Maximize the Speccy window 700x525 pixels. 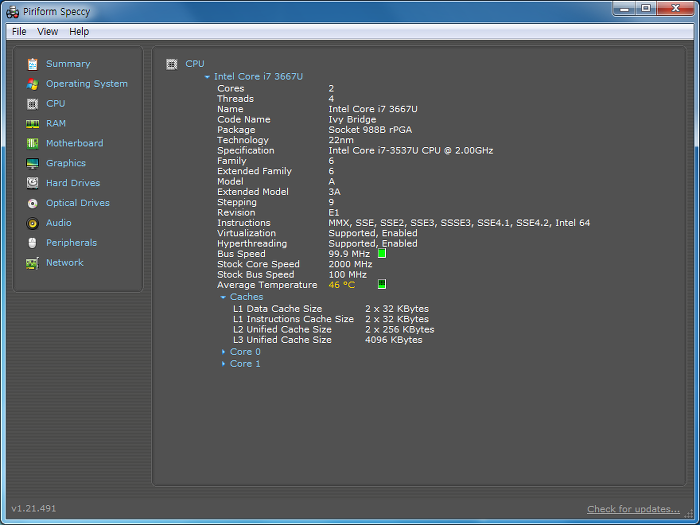[x=646, y=8]
